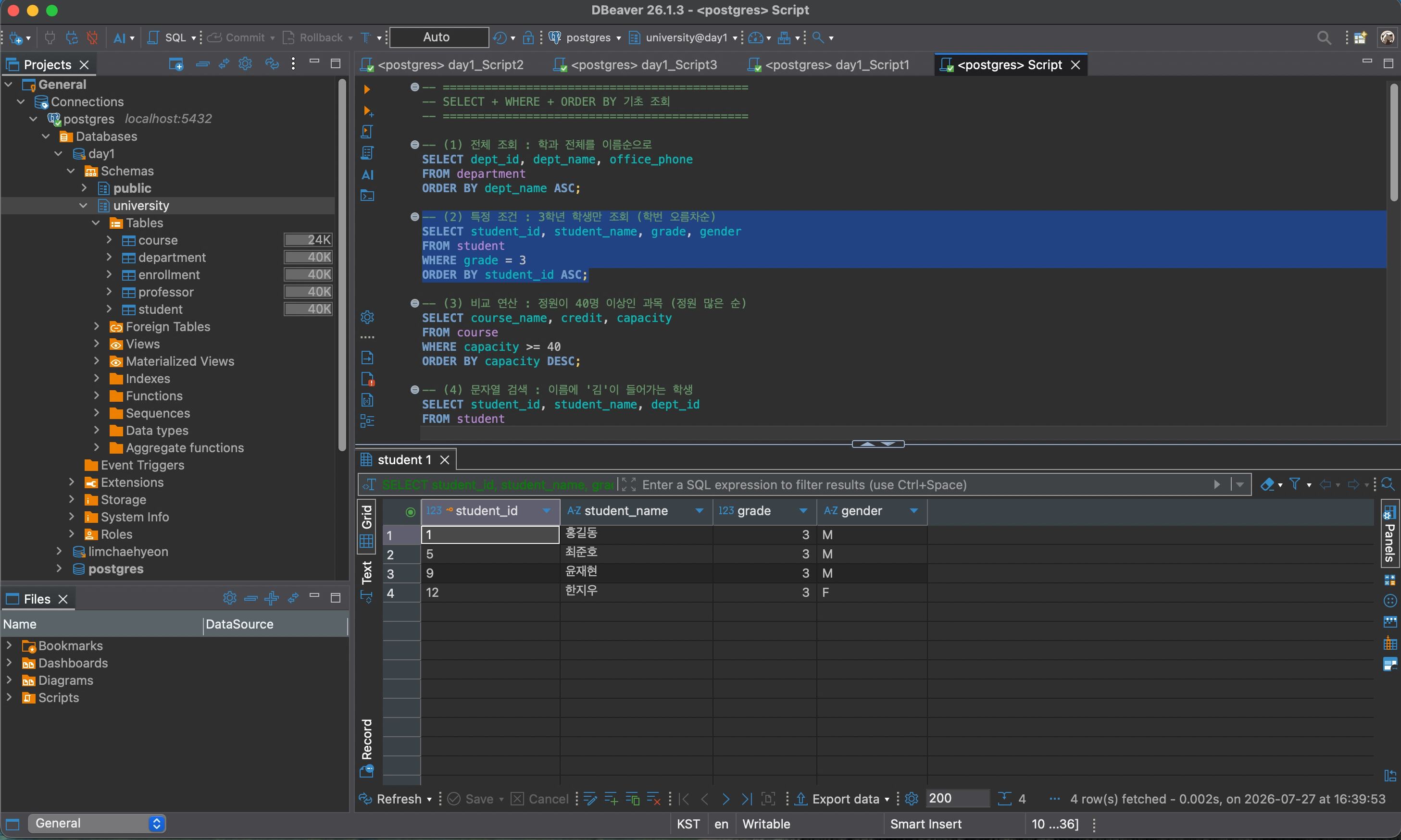Clear result filters eraser icon
The image size is (1401, 840).
tap(1267, 484)
